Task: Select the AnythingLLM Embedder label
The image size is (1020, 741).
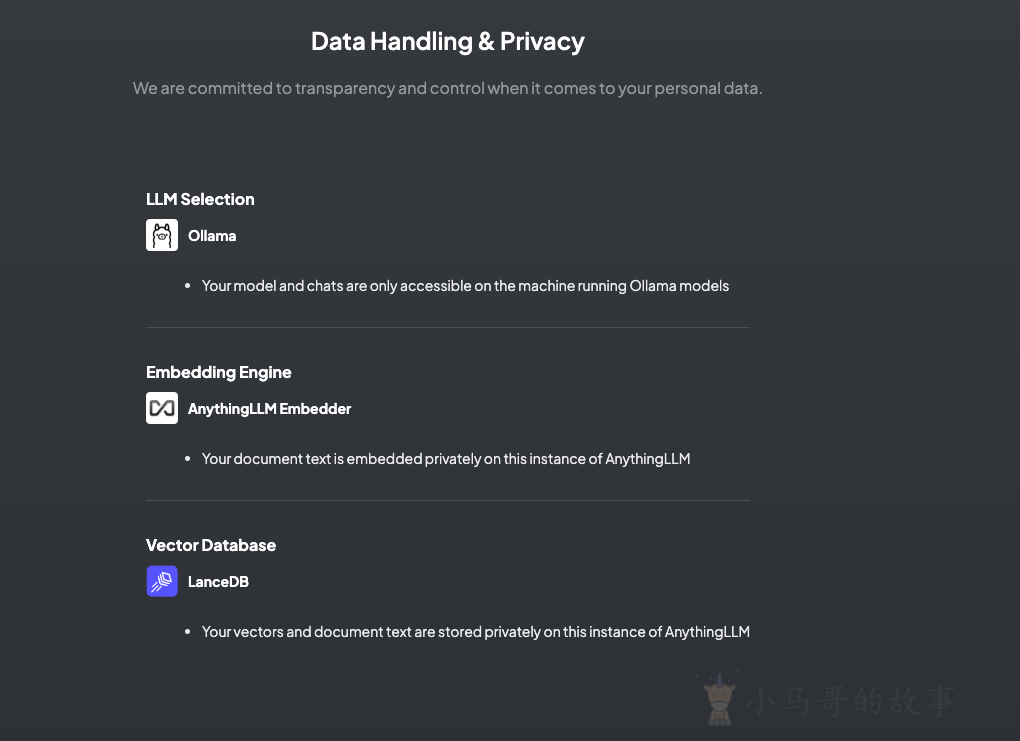Action: (x=269, y=409)
